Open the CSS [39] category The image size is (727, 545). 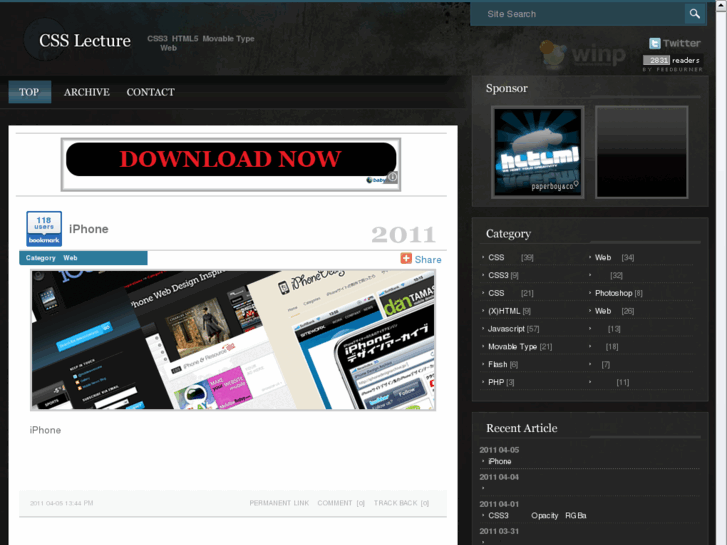coord(510,257)
